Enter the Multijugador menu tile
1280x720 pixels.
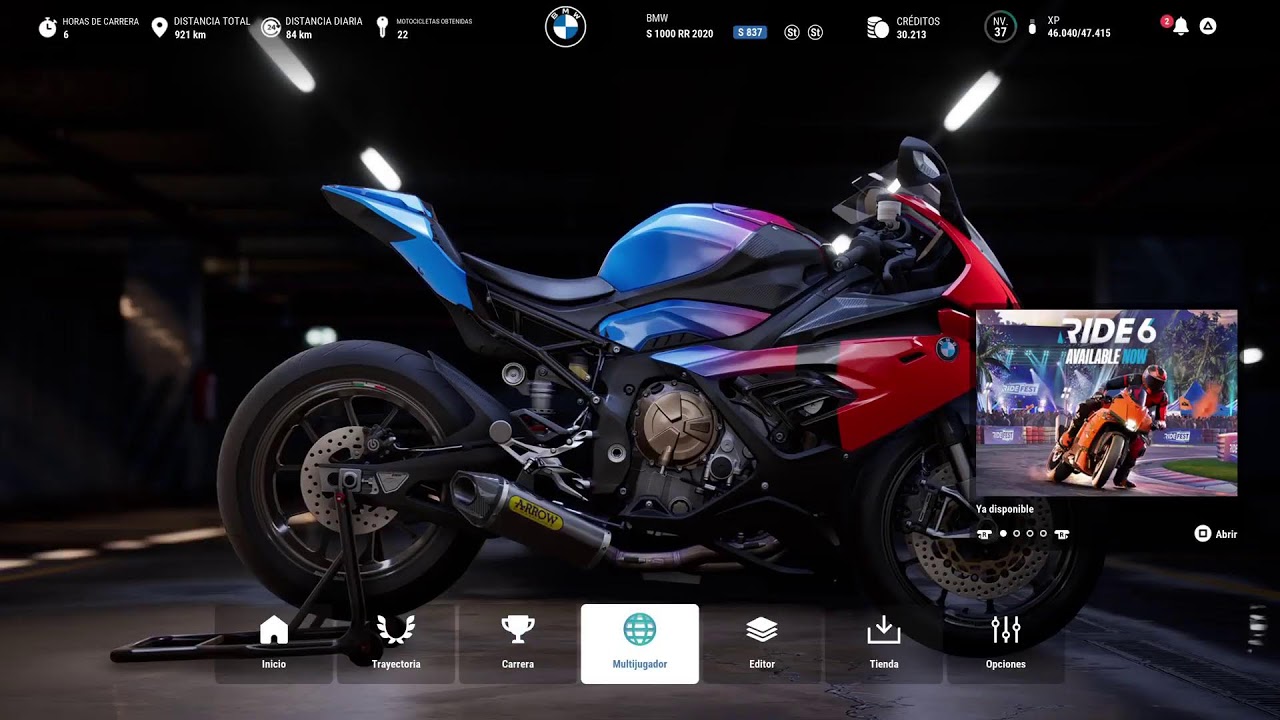coord(640,644)
